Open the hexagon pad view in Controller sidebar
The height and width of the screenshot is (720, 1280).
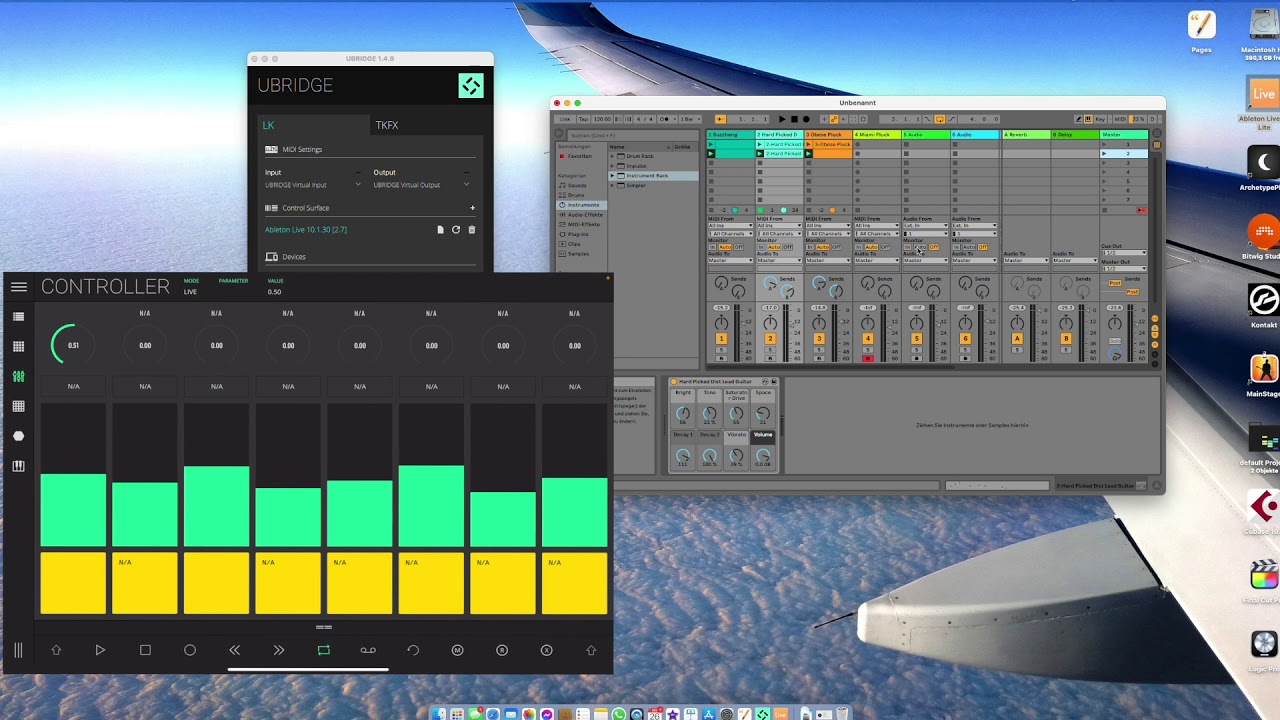click(18, 436)
